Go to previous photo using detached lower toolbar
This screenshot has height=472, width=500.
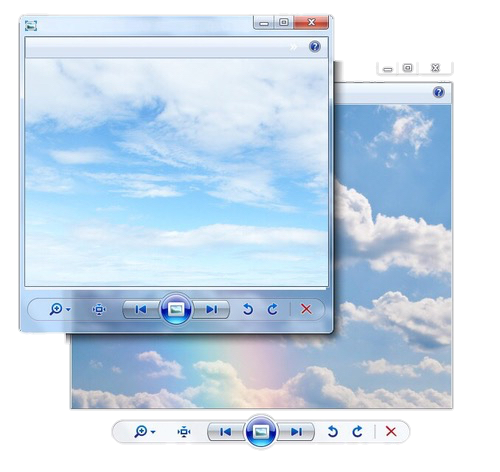(226, 432)
